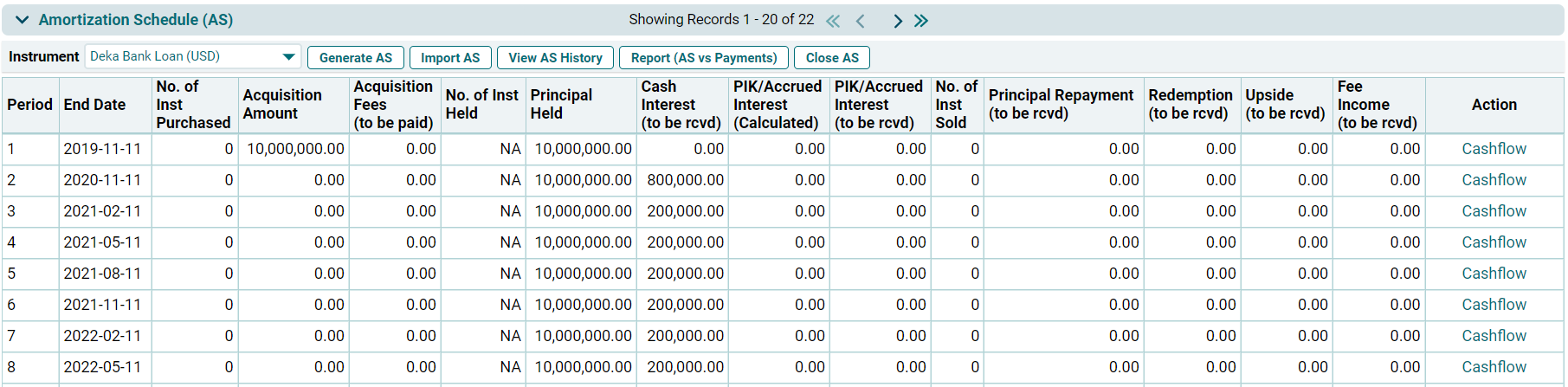This screenshot has width=1568, height=387.
Task: Go to the next page of records
Action: pos(898,21)
